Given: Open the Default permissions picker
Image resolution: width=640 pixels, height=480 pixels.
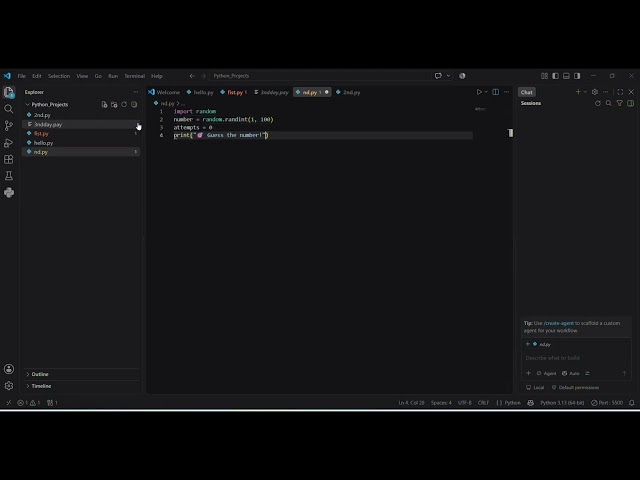Looking at the screenshot, I should [x=576, y=388].
